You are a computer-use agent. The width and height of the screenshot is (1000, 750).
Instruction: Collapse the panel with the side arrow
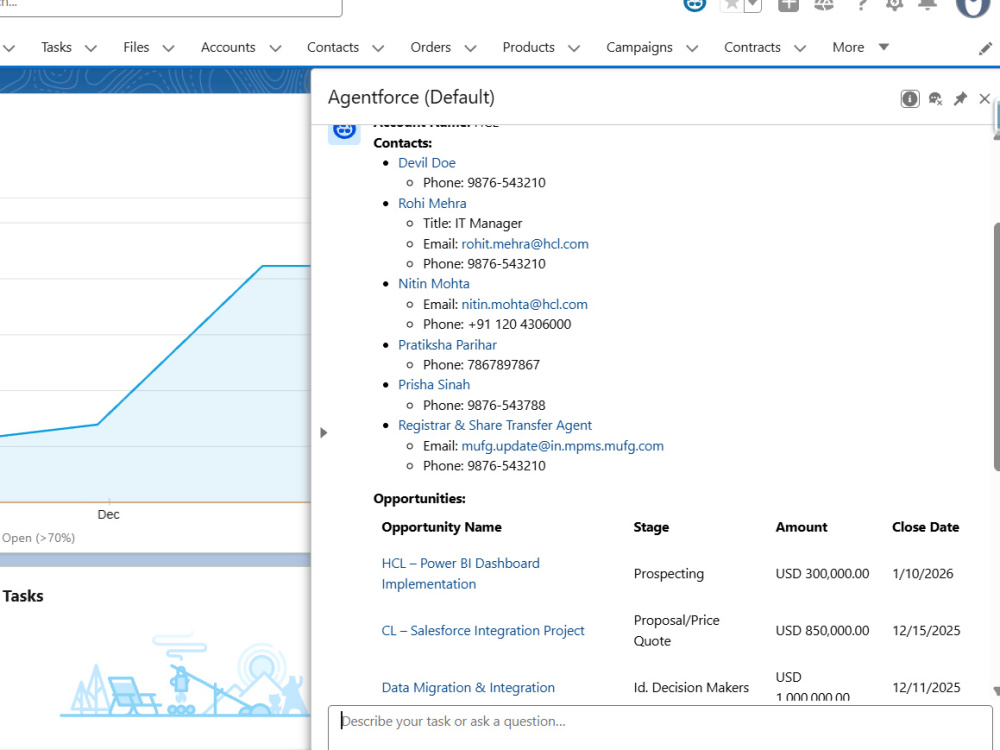(323, 432)
